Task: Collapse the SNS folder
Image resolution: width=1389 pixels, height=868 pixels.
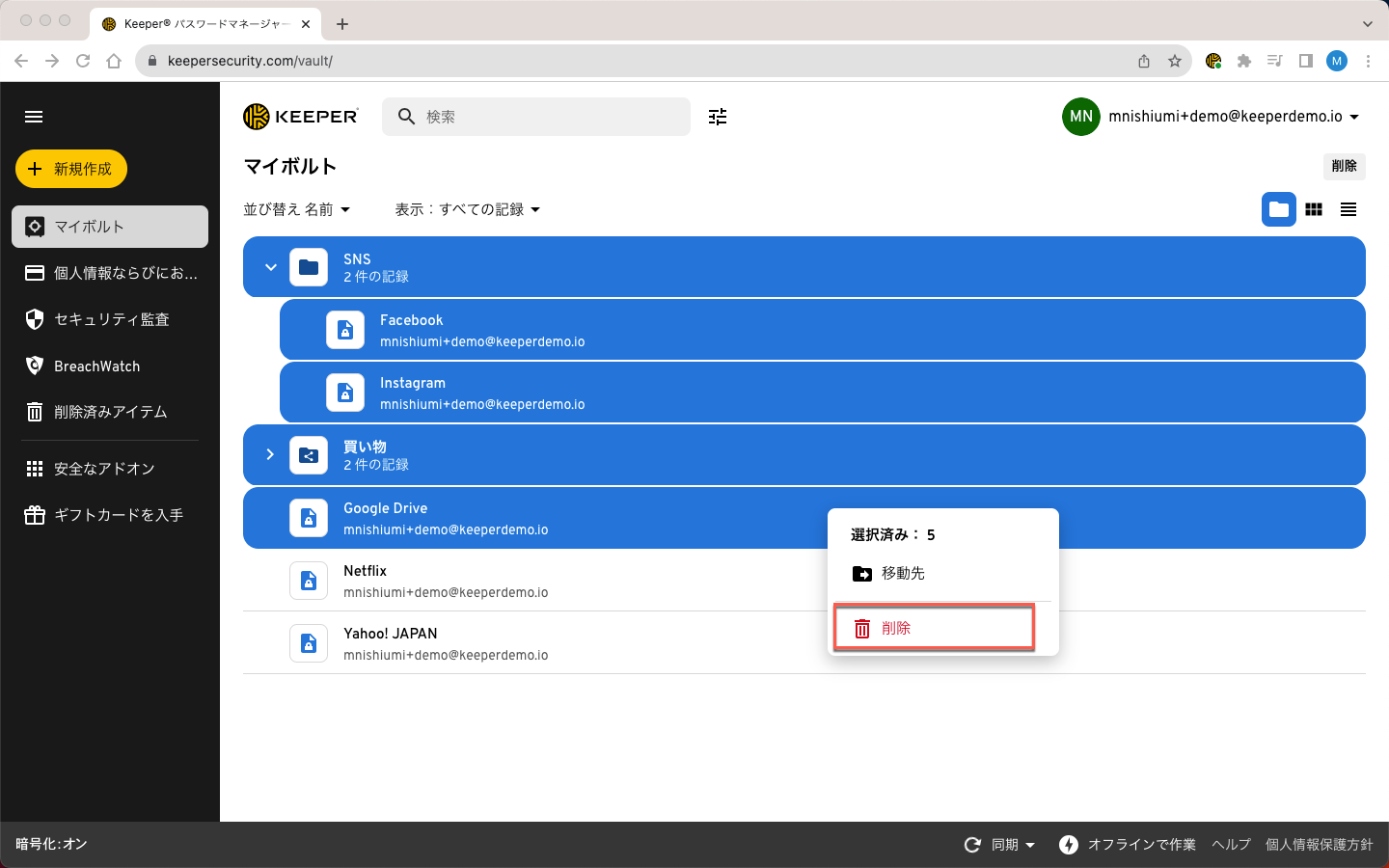Action: tap(271, 267)
